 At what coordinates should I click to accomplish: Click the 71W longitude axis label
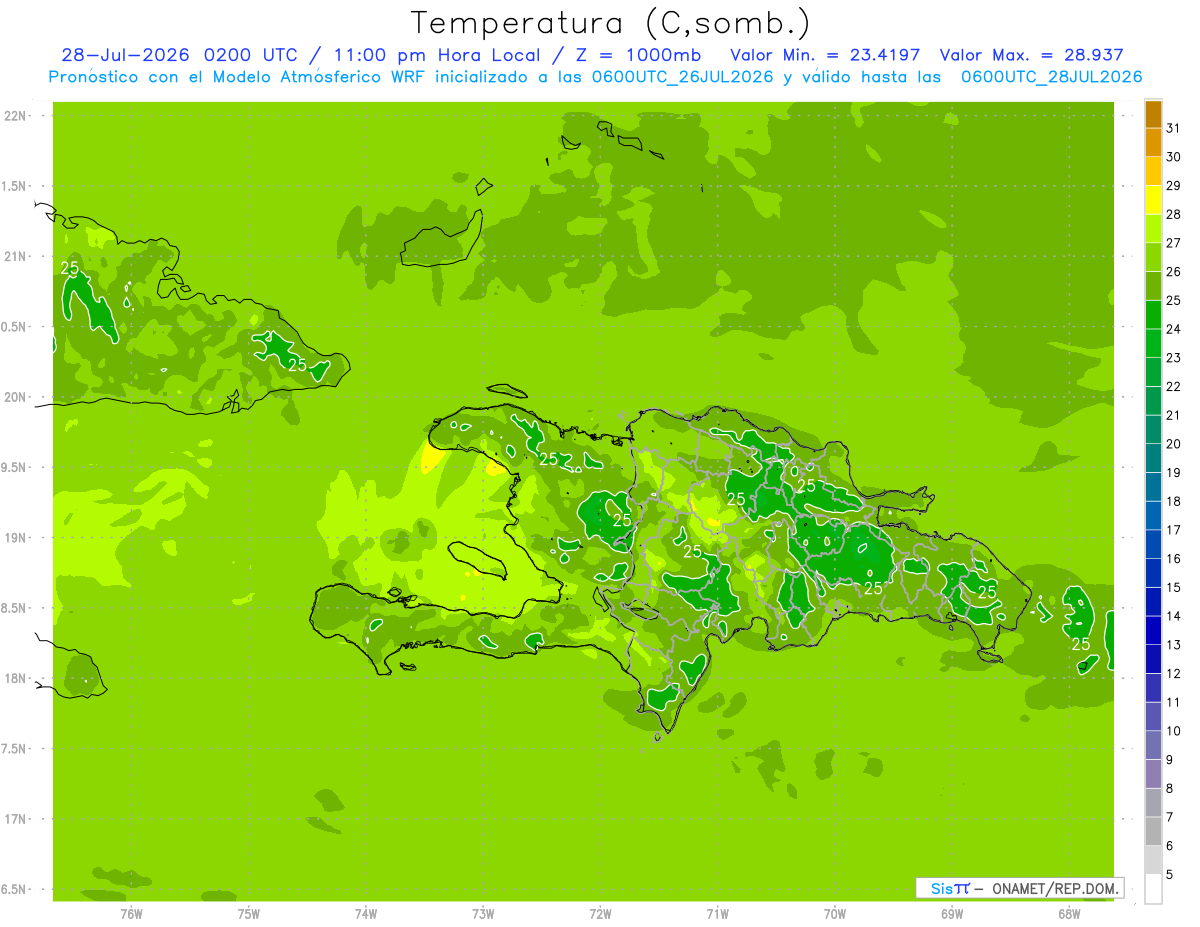click(717, 913)
